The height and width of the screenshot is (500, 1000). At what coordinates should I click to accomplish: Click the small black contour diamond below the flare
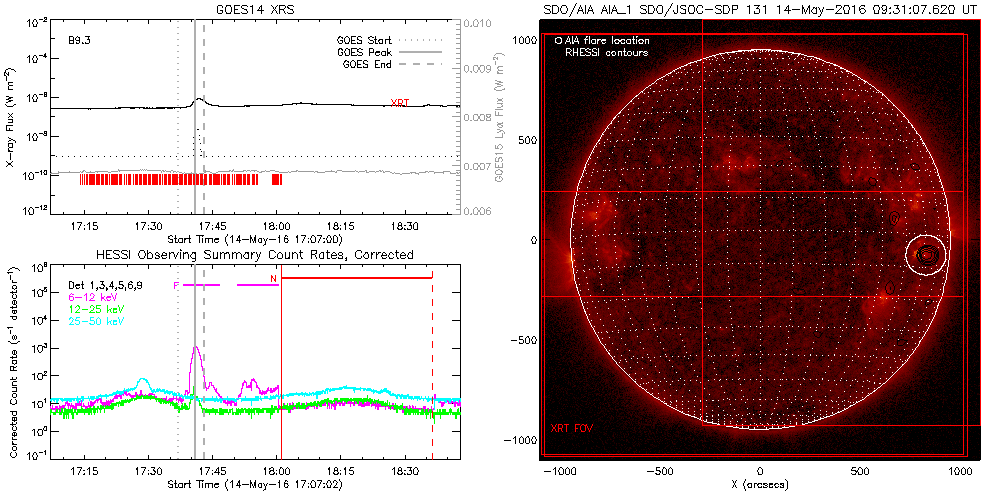889,288
